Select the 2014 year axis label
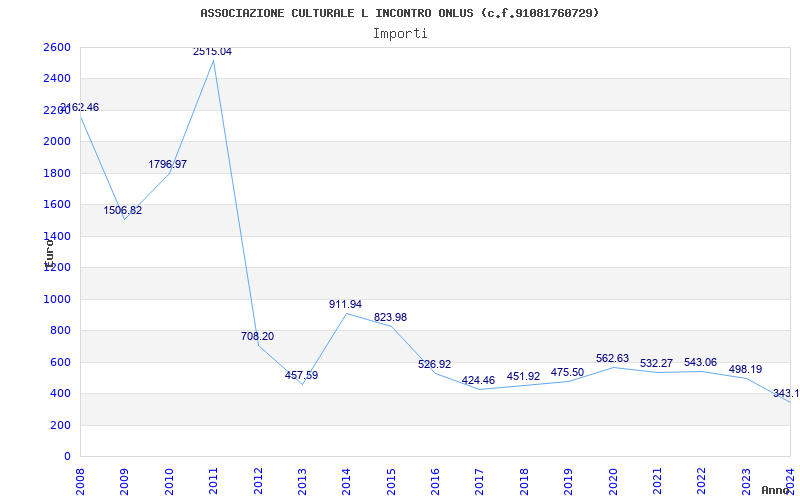 click(x=346, y=480)
